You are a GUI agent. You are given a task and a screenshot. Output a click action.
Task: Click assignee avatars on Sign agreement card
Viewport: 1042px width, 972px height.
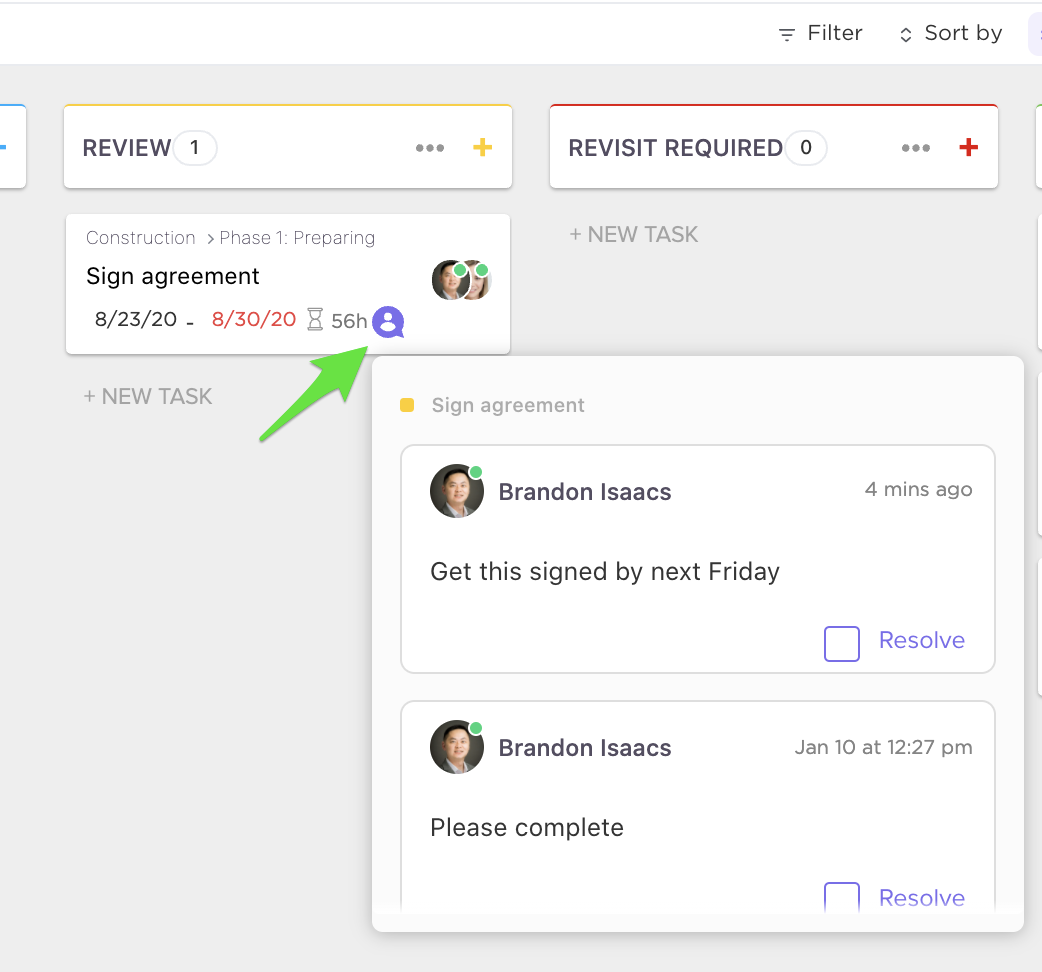tap(461, 281)
